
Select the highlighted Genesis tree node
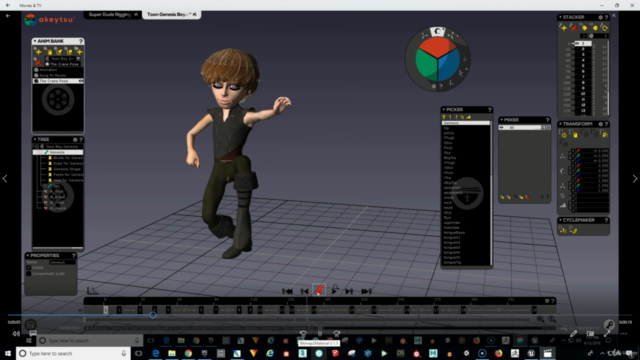tap(58, 152)
